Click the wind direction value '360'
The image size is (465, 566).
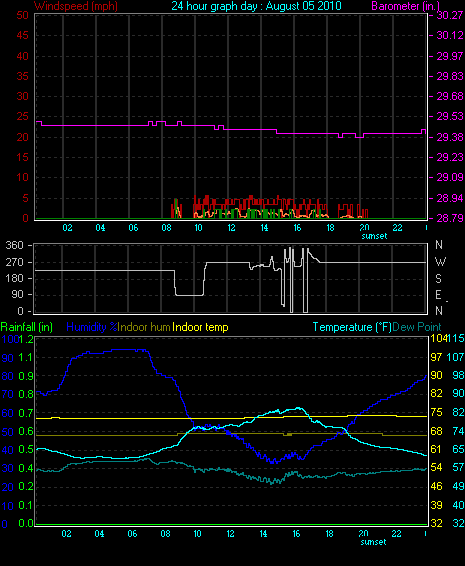15,245
